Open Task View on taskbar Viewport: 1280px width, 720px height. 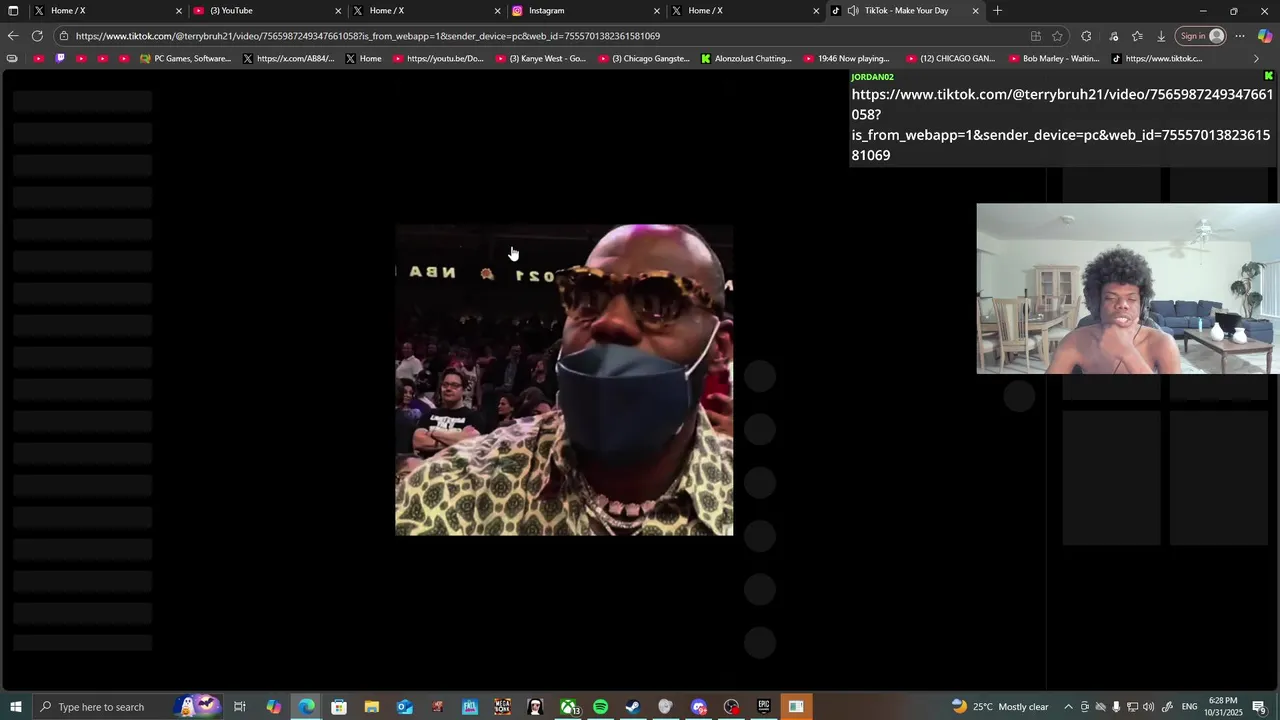click(240, 707)
